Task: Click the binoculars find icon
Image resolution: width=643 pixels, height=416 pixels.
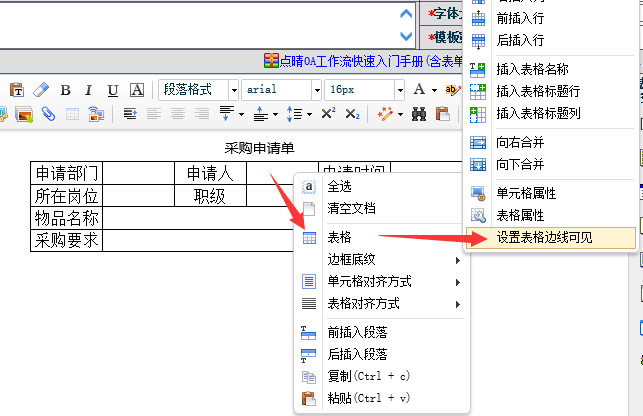Action: pos(418,114)
